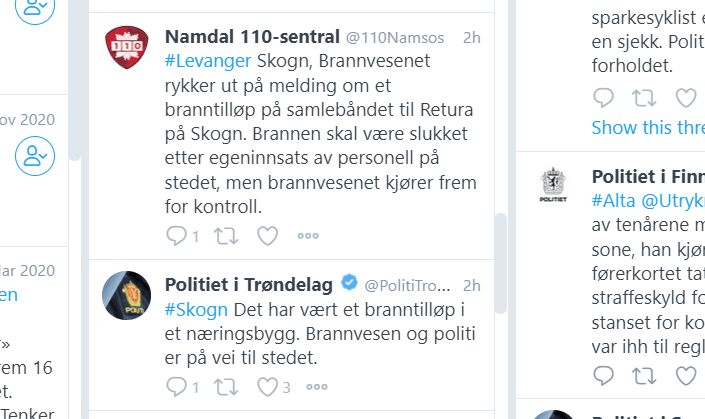Retweet the Politiet i Finnmark tweet
The width and height of the screenshot is (705, 419).
point(645,375)
